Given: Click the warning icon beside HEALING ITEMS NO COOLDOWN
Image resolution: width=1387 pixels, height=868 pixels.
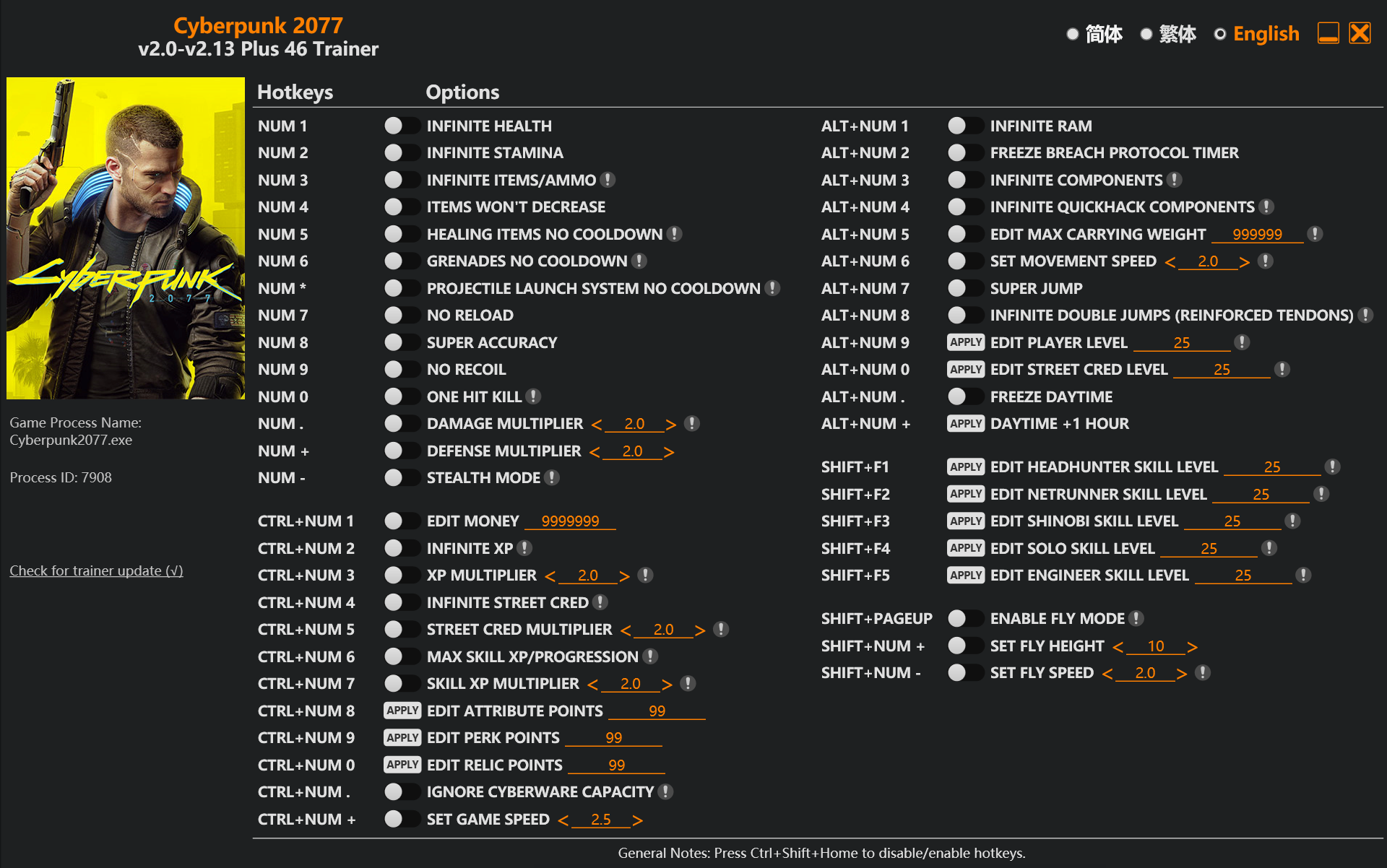Looking at the screenshot, I should [675, 233].
